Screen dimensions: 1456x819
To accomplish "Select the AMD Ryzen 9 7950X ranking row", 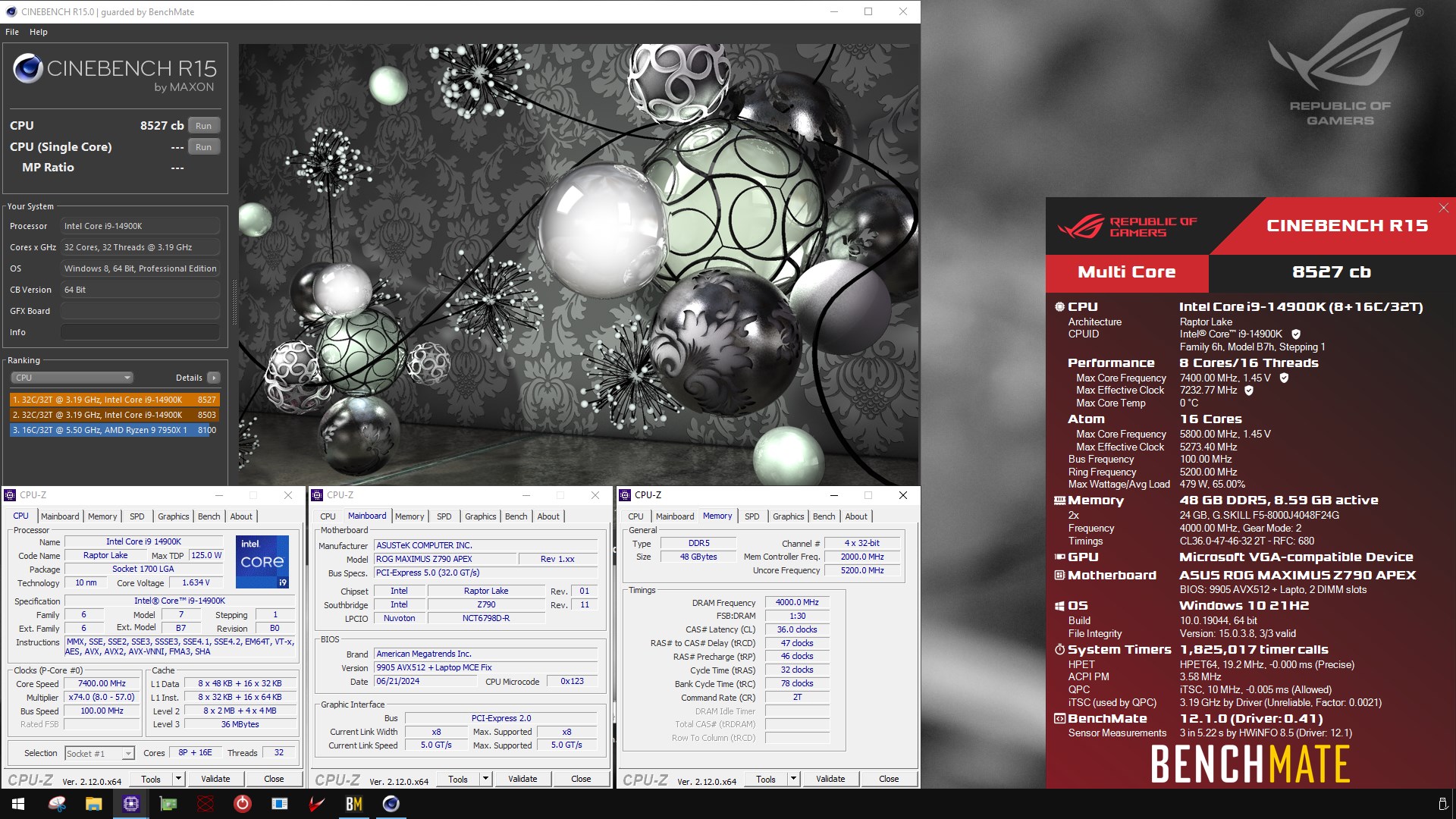I will coord(115,430).
